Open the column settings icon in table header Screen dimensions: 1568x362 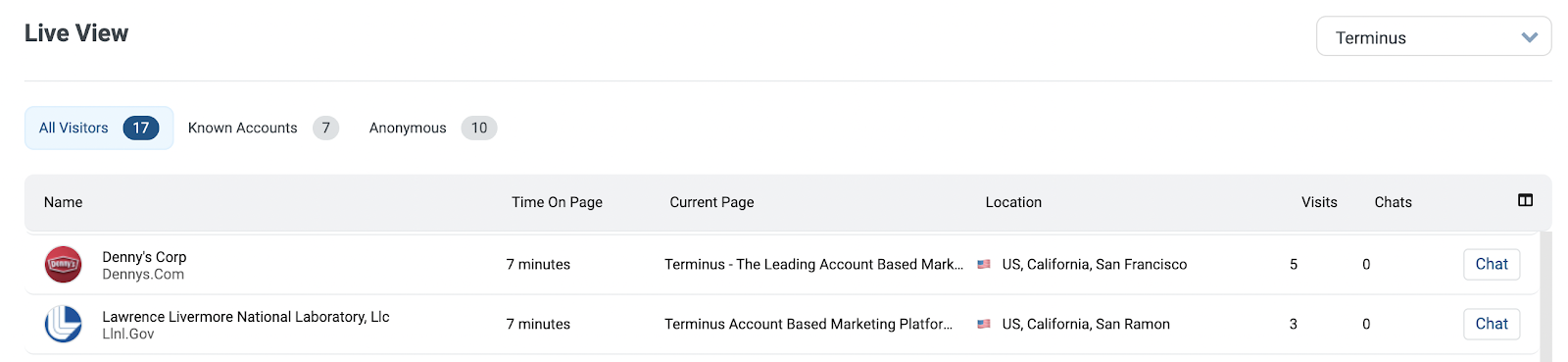[1525, 200]
